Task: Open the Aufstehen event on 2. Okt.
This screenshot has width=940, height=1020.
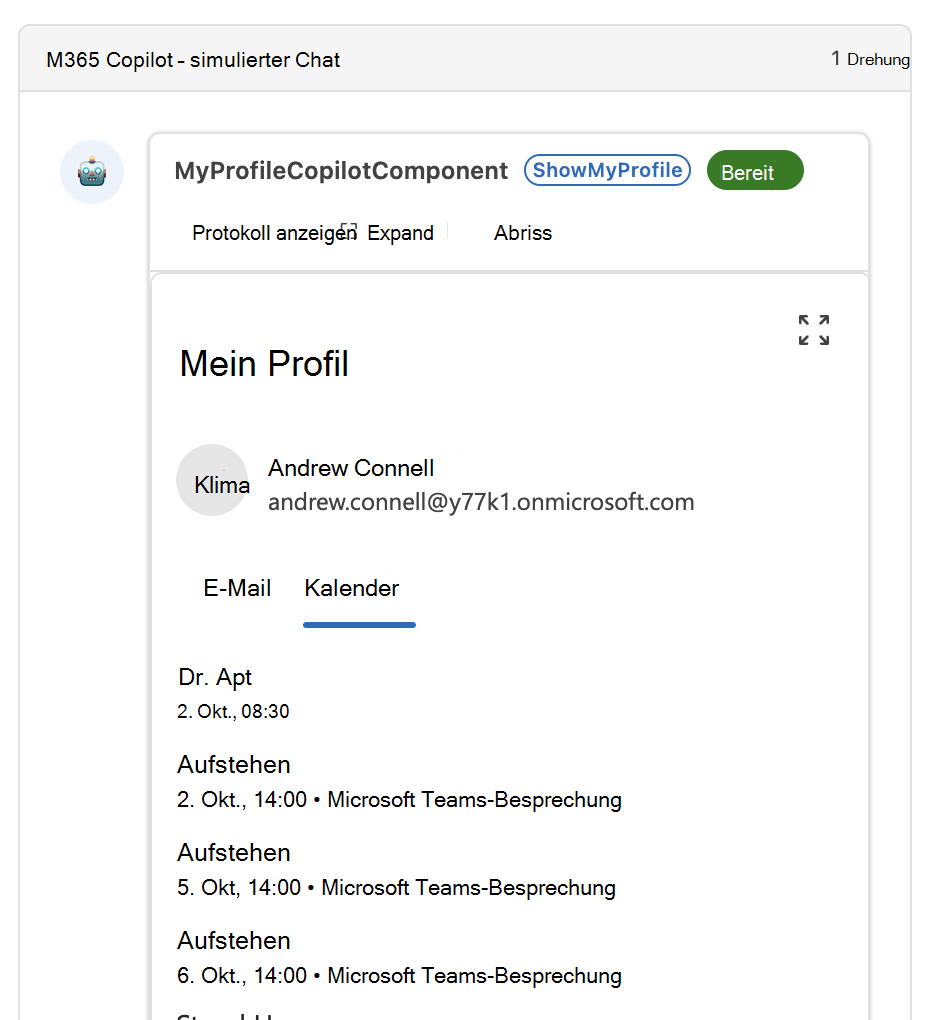Action: tap(234, 765)
